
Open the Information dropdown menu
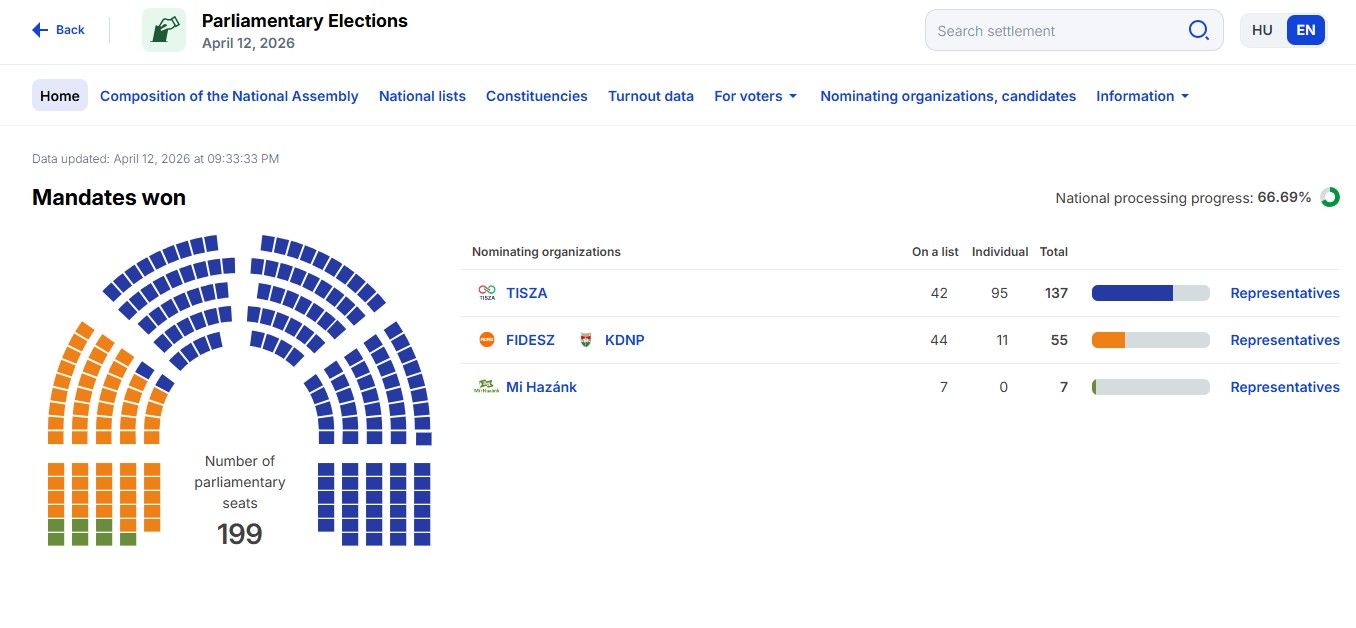[1142, 96]
